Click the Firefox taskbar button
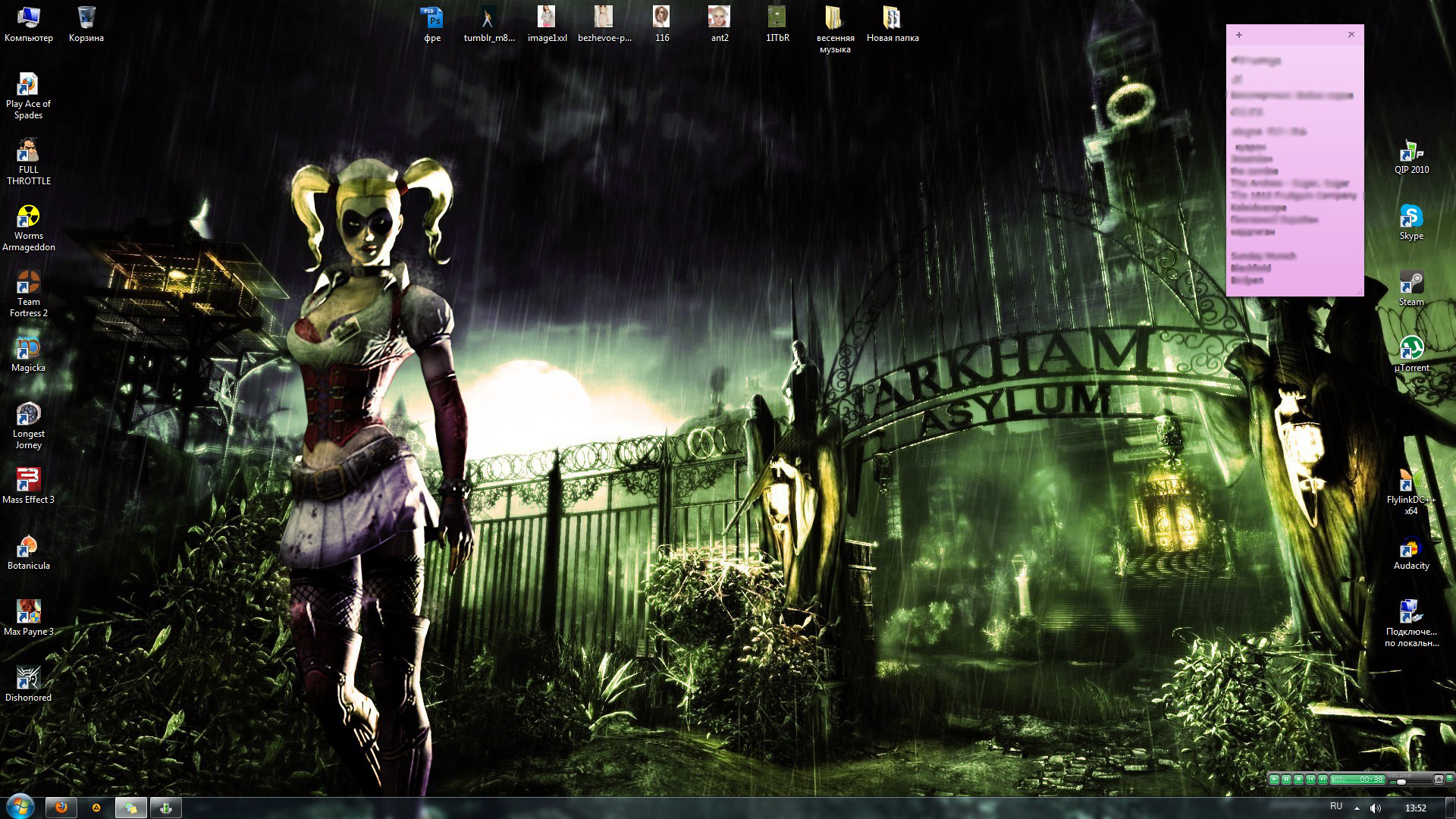1456x819 pixels. point(61,808)
